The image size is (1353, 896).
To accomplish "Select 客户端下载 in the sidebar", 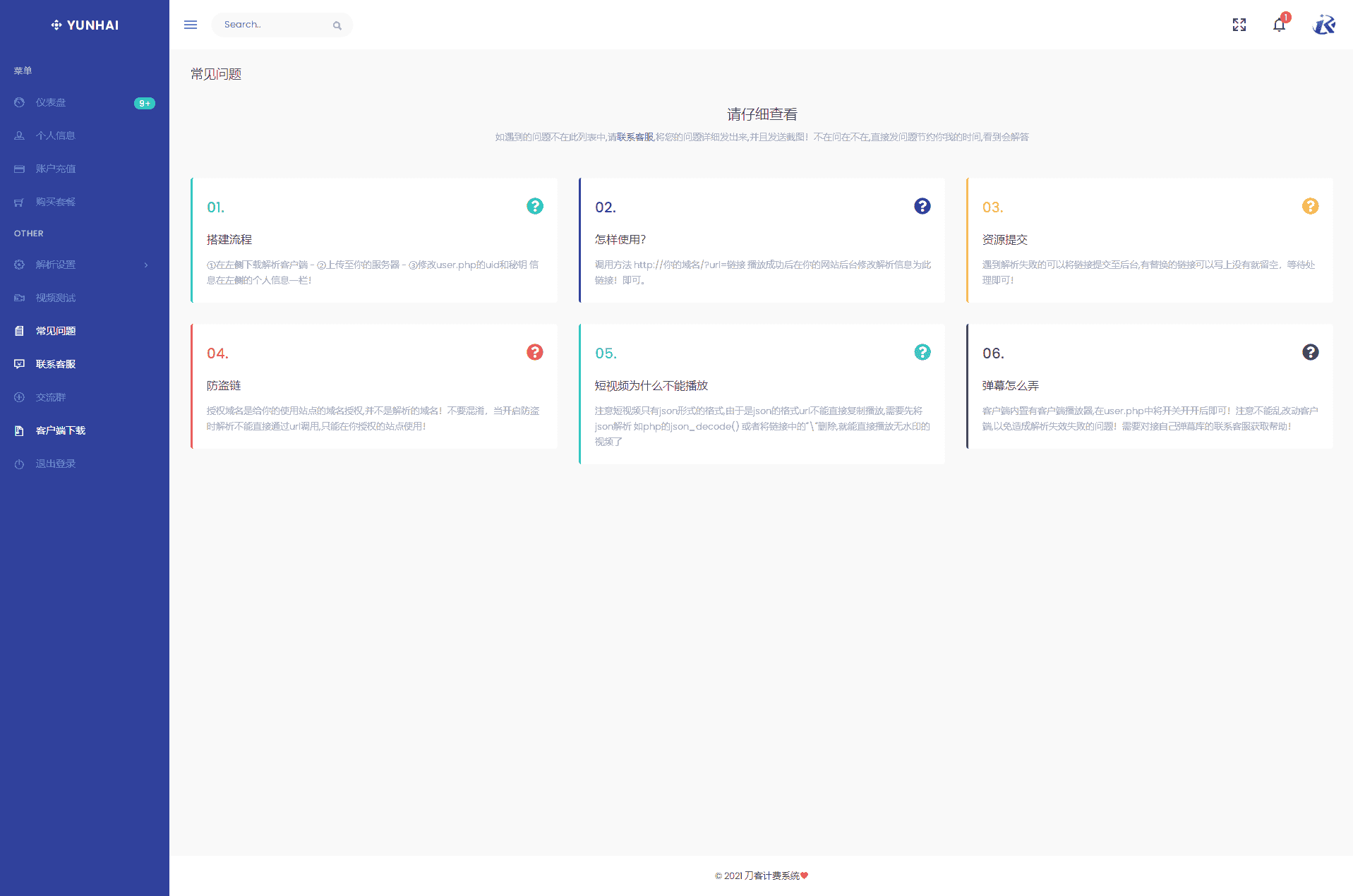I will tap(61, 430).
